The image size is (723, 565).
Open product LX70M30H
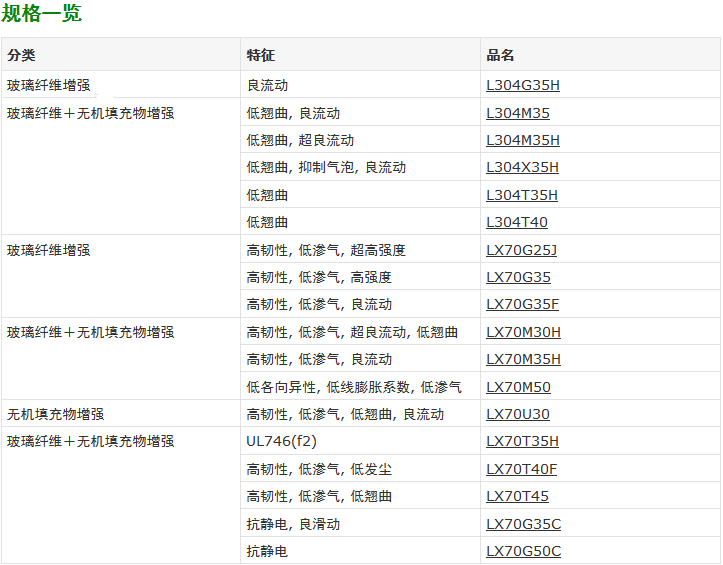523,332
